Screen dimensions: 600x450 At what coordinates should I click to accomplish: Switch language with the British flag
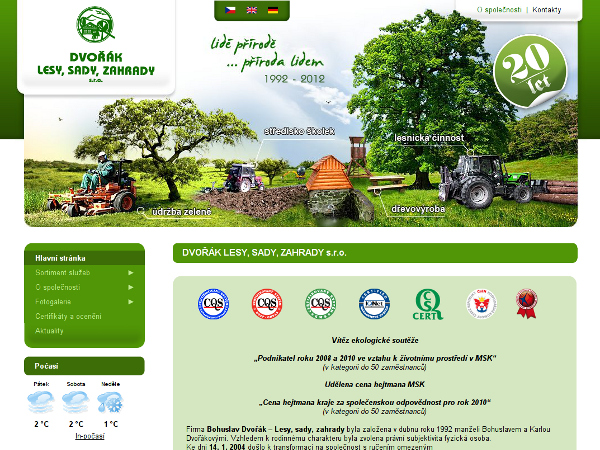pos(251,10)
